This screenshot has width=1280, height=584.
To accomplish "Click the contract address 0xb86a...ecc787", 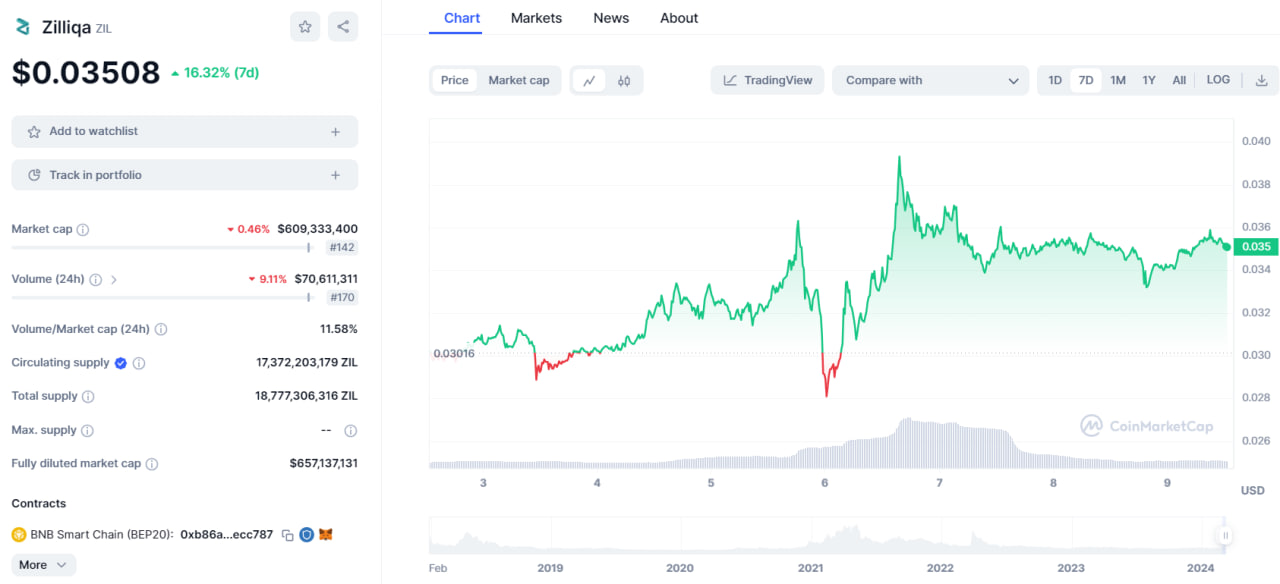I will tap(227, 535).
